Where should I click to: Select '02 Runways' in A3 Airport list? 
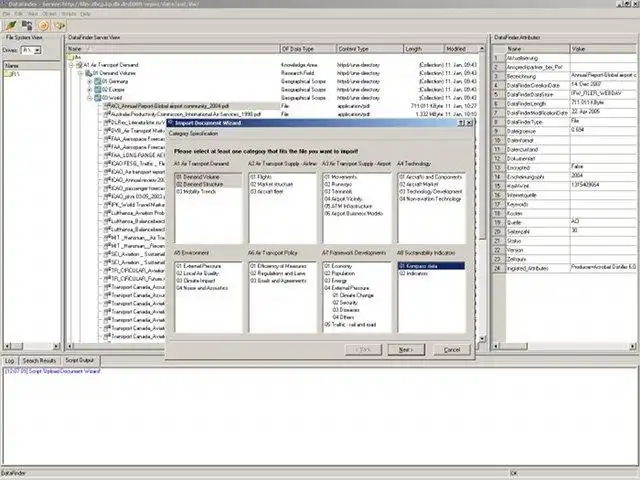coord(338,184)
